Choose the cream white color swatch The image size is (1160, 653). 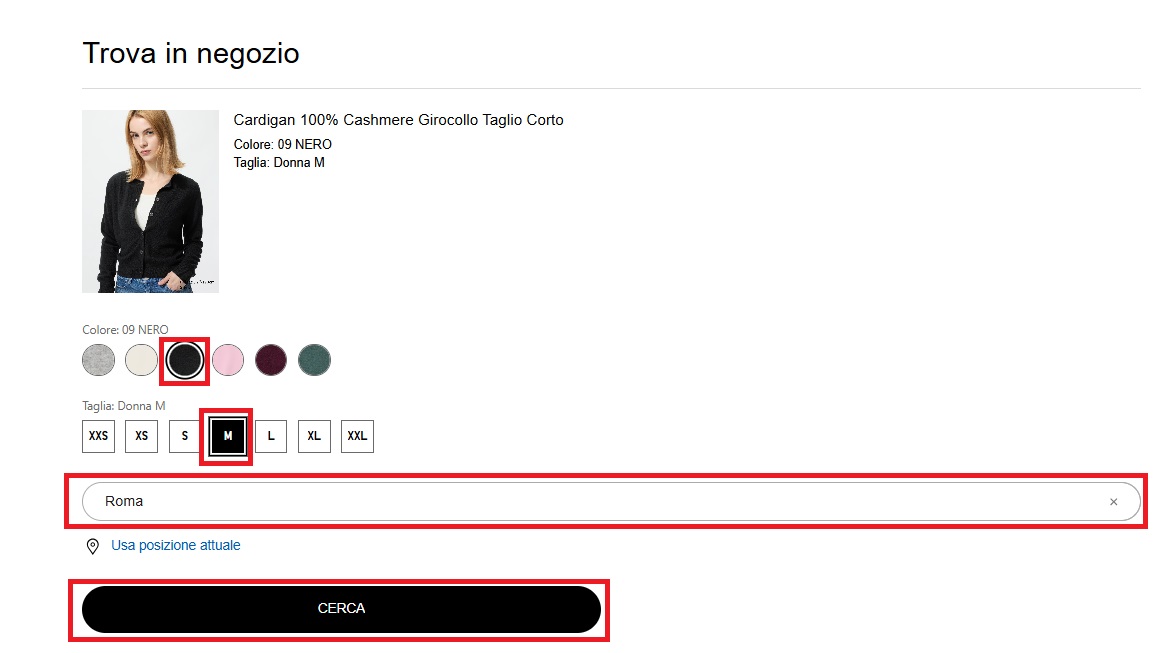pyautogui.click(x=141, y=360)
